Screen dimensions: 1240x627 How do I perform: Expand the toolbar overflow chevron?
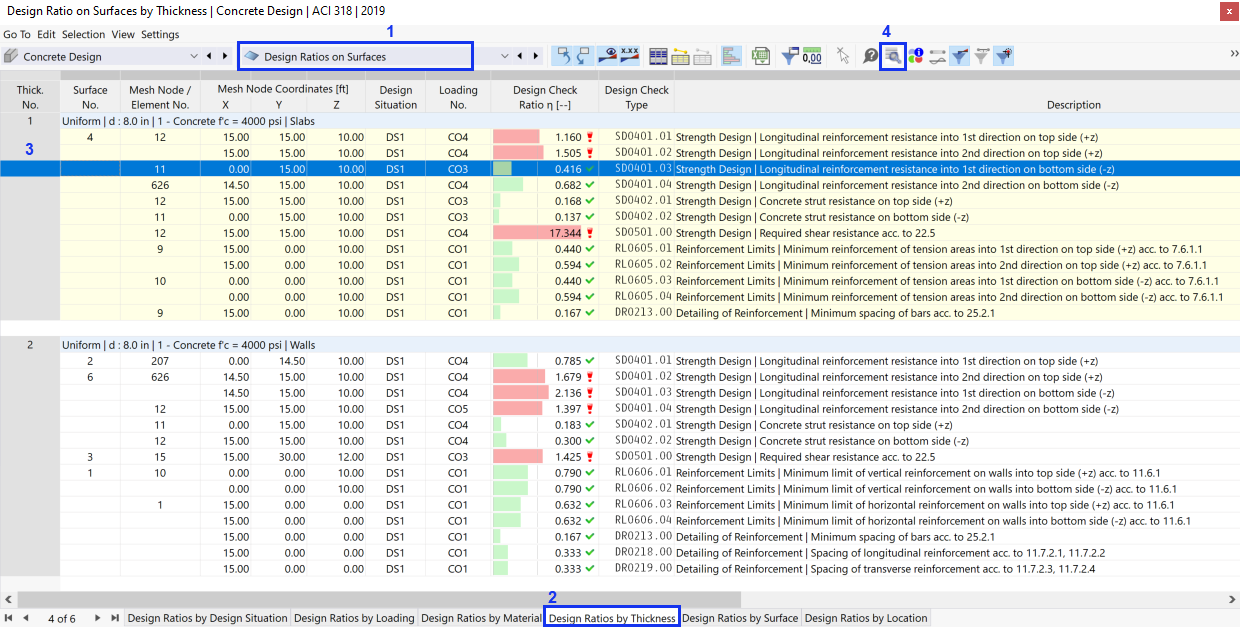point(1233,54)
